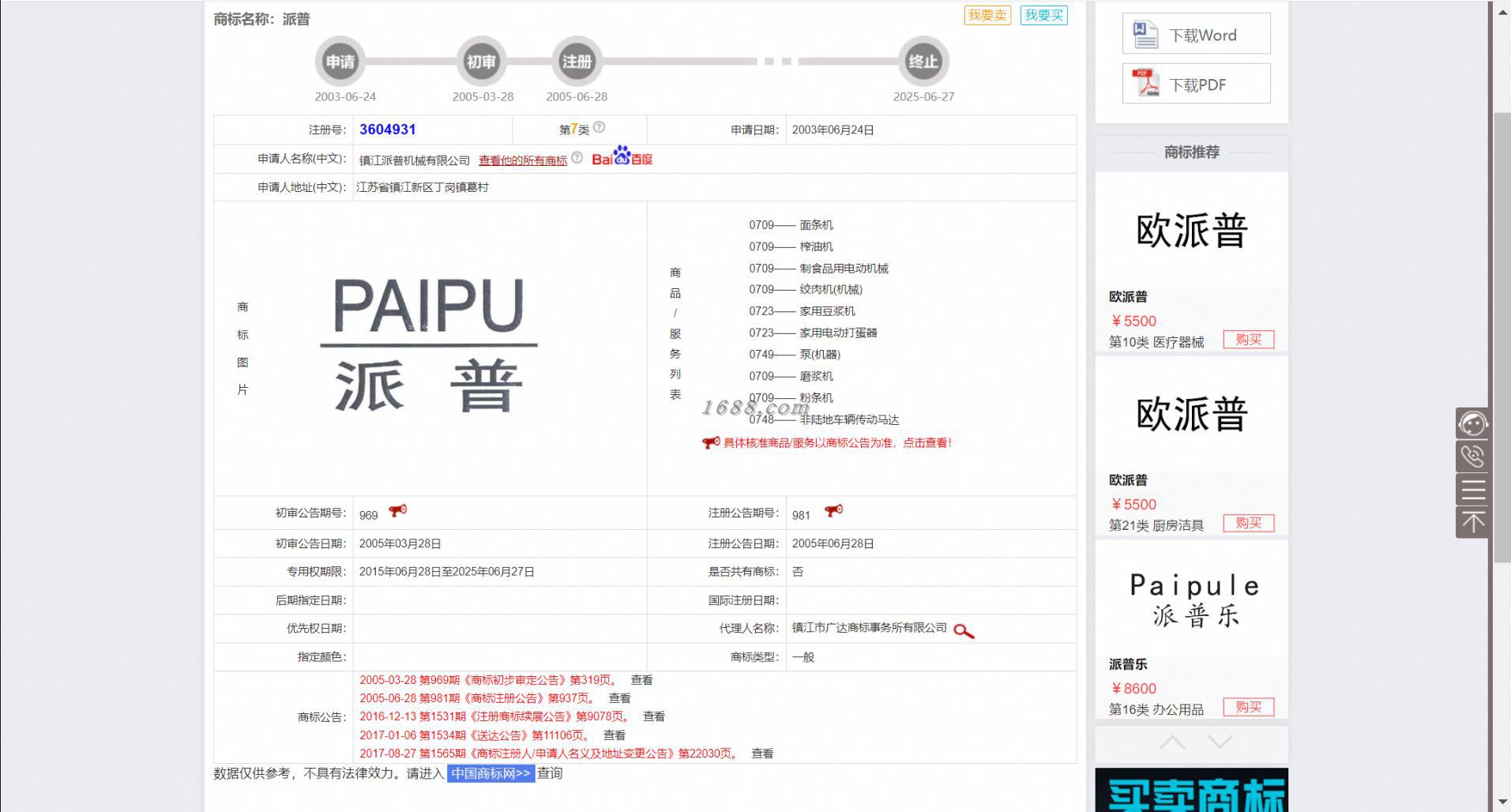The image size is (1511, 812).
Task: Click goods item 泵(机器)
Action: tap(820, 355)
